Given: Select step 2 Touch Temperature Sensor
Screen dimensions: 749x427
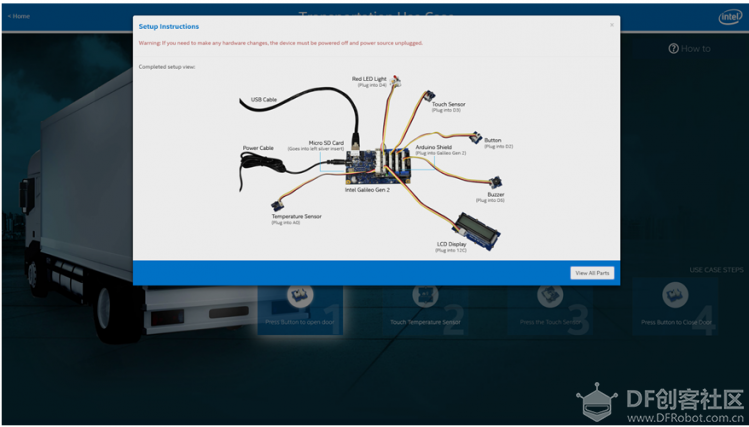Looking at the screenshot, I should click(425, 307).
